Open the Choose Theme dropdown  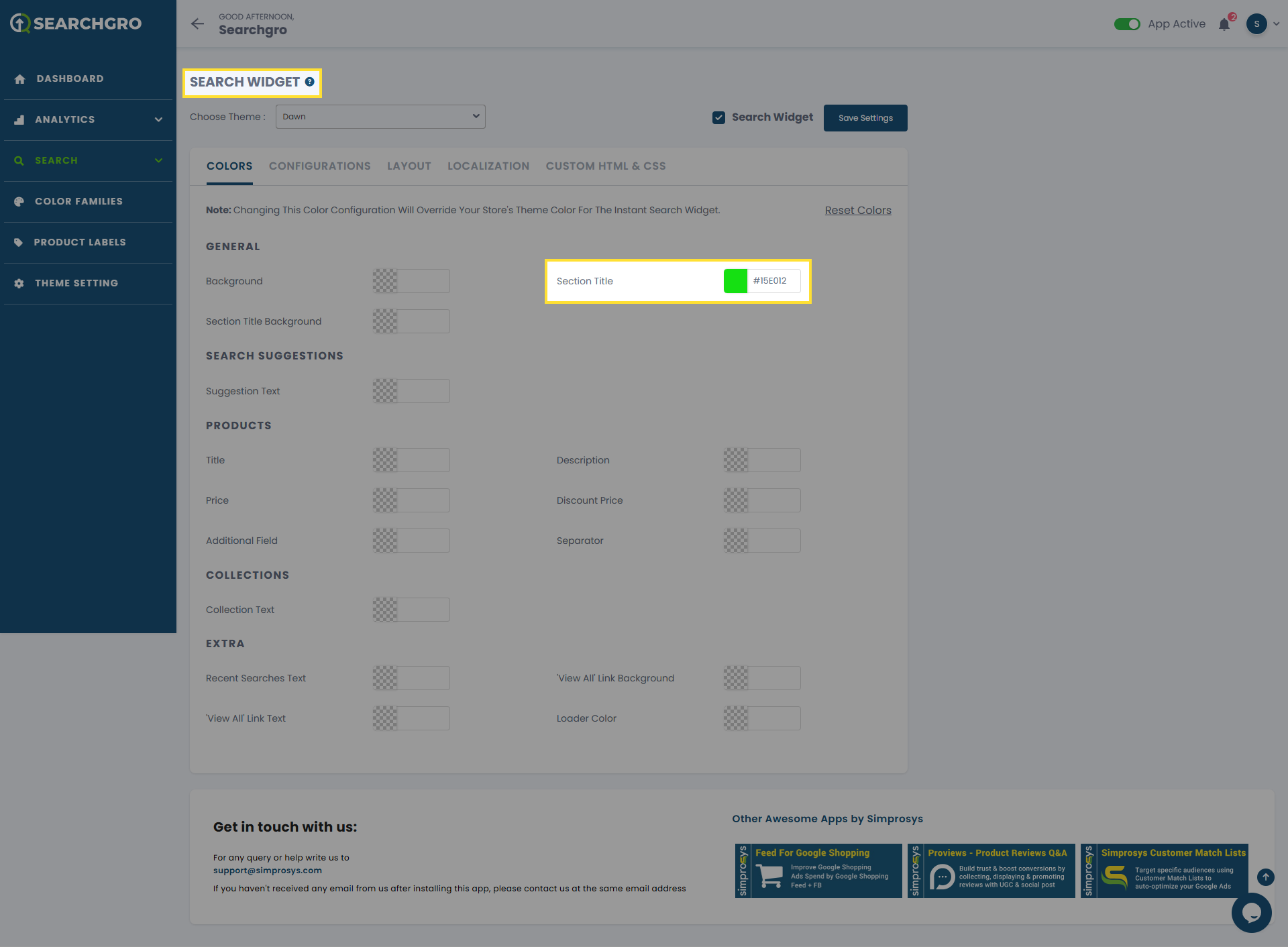(x=380, y=117)
